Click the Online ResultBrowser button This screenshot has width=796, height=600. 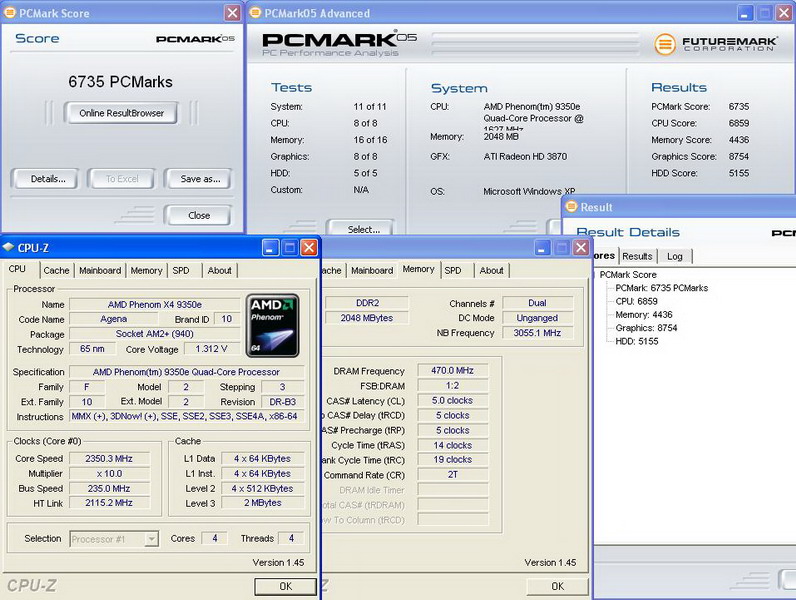tap(121, 113)
